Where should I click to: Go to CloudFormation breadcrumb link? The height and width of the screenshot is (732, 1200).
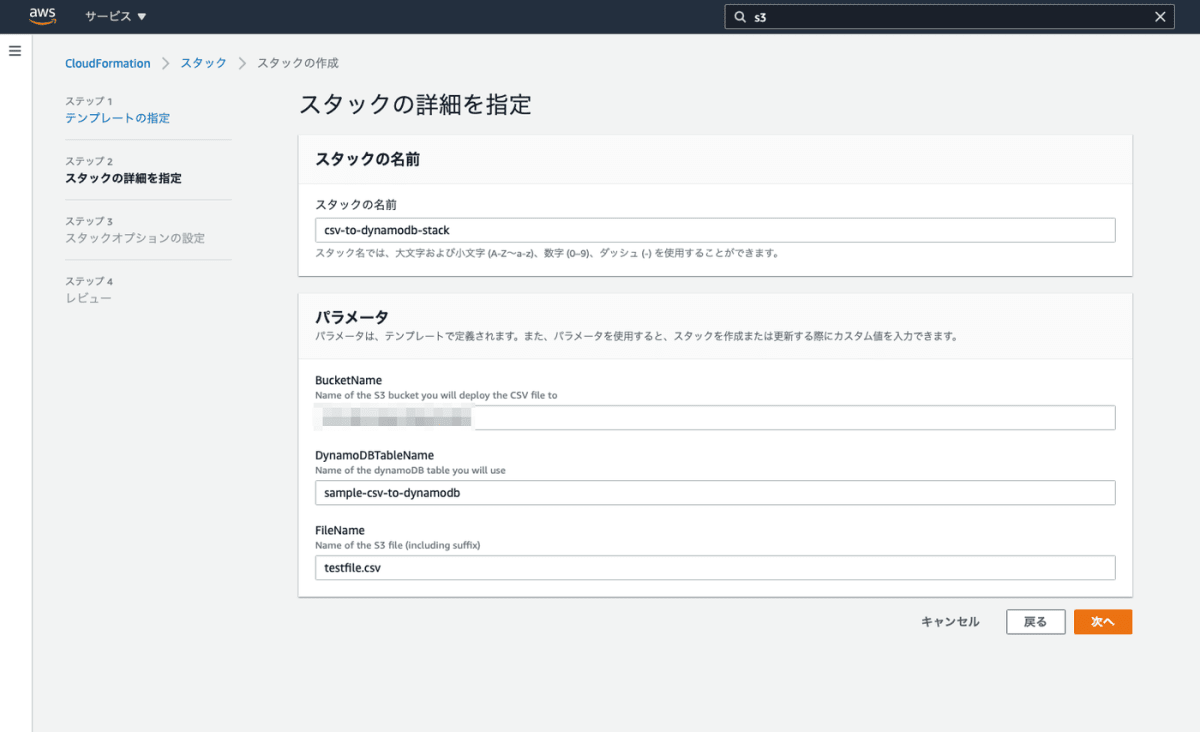point(108,63)
